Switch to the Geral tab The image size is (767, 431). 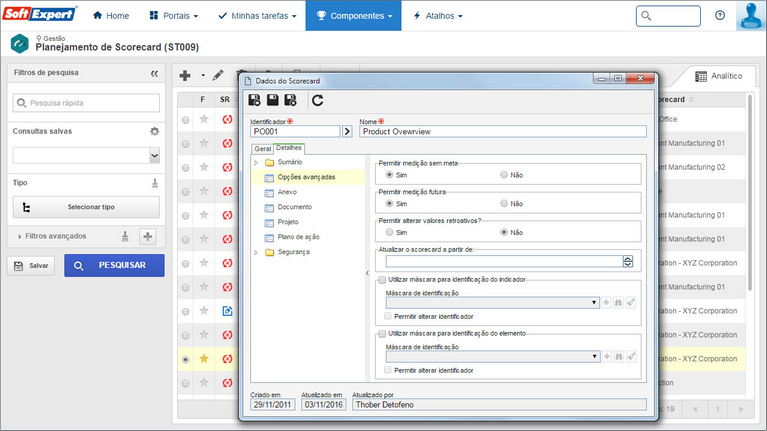tap(262, 149)
